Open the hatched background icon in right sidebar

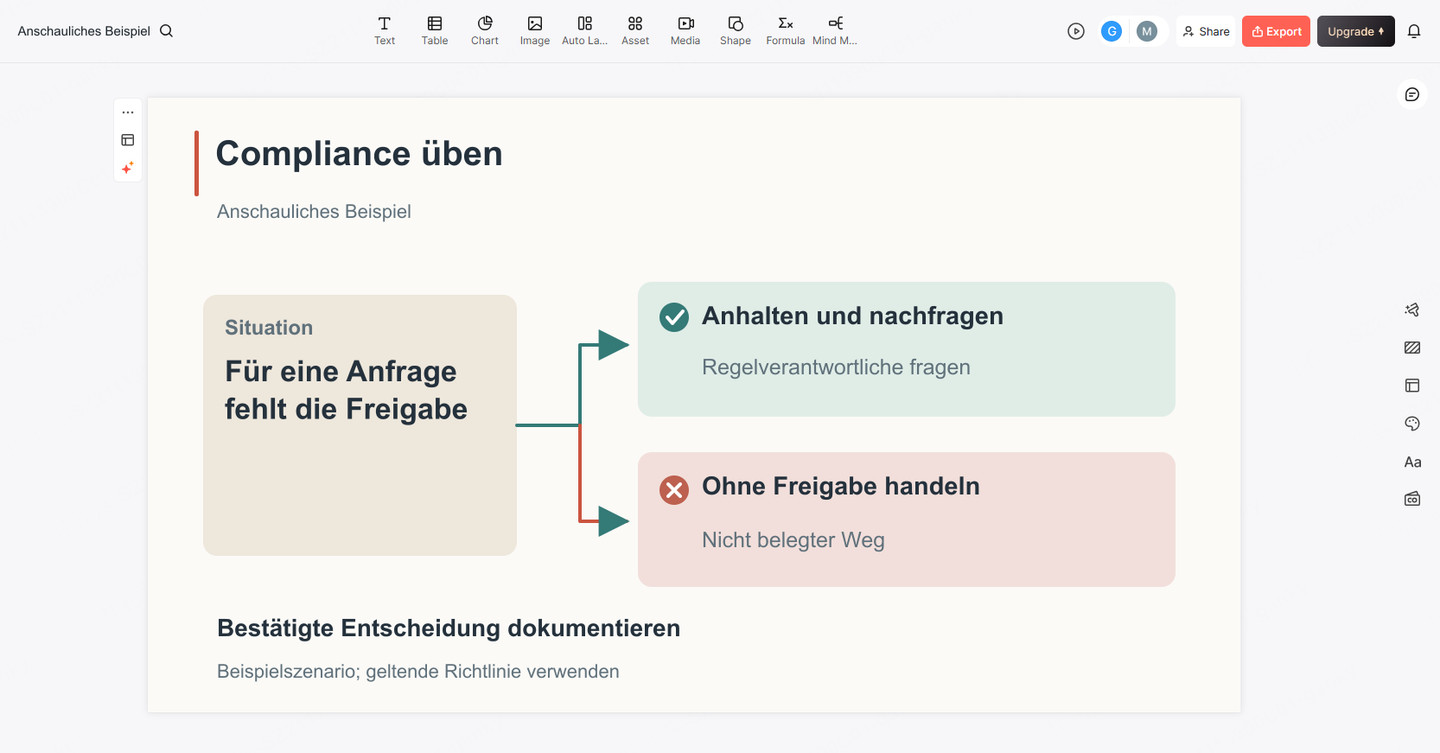point(1412,348)
